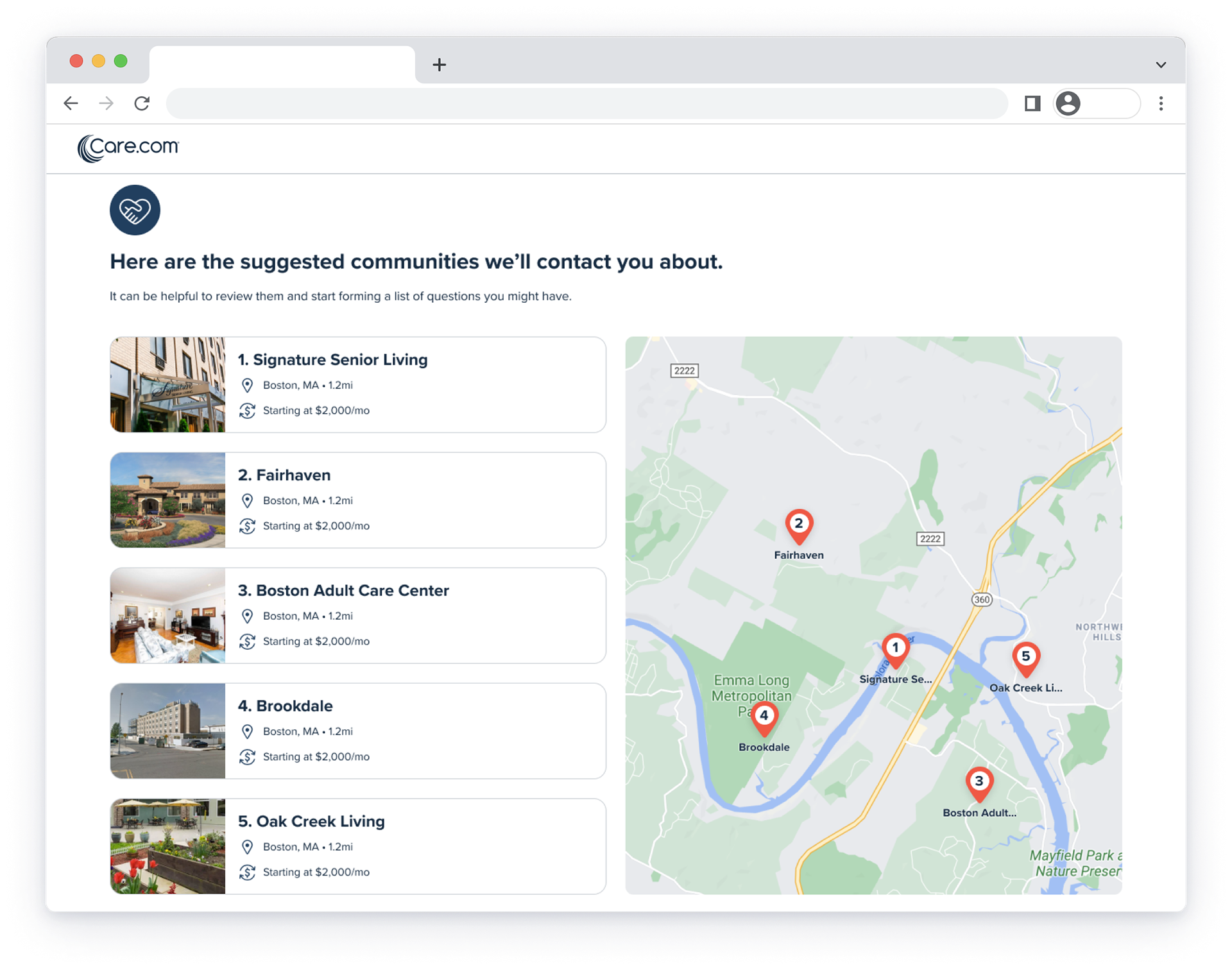Open the Boston Adult Care Center title

click(343, 591)
